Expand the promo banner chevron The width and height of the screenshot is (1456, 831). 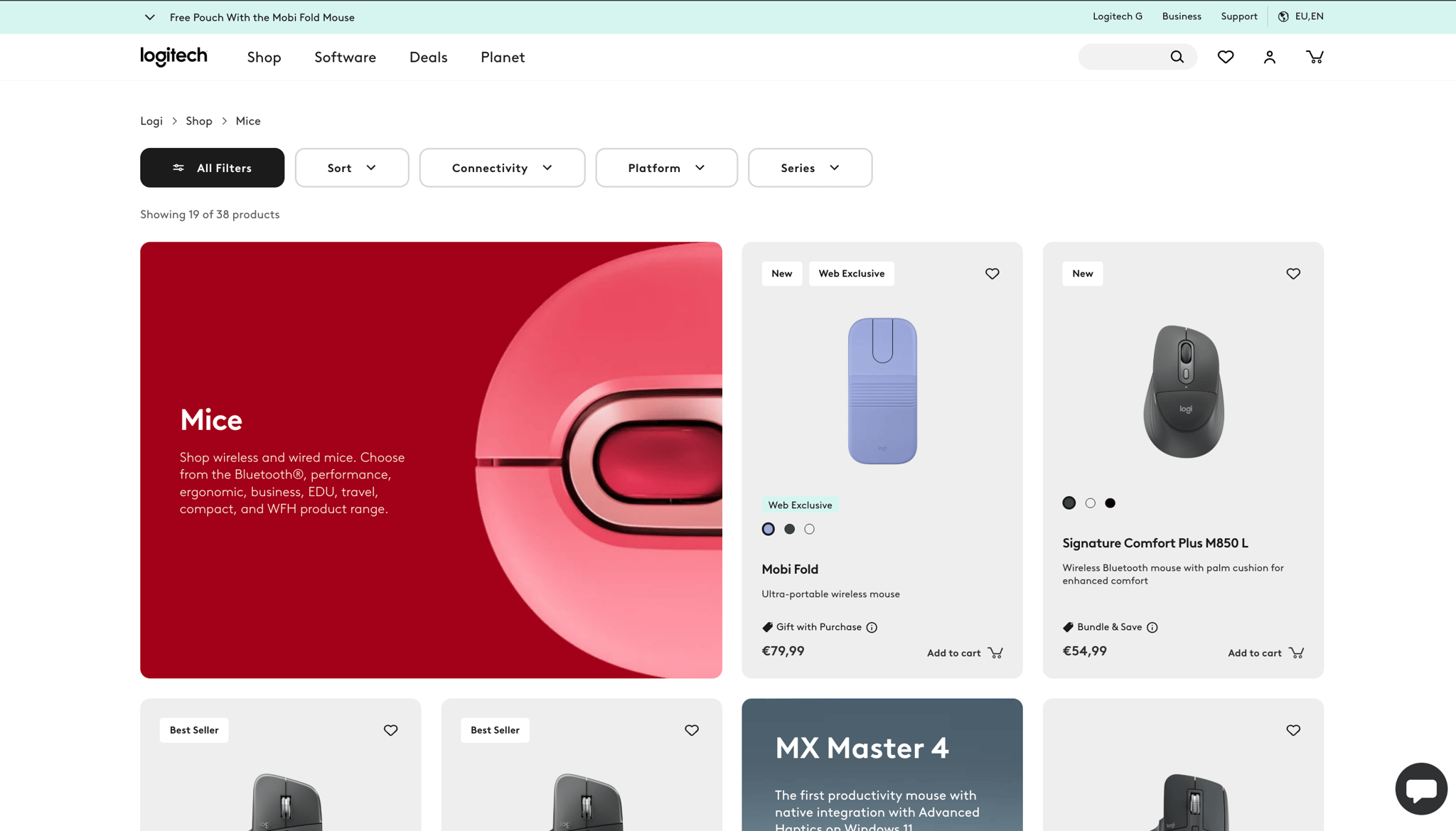point(149,17)
